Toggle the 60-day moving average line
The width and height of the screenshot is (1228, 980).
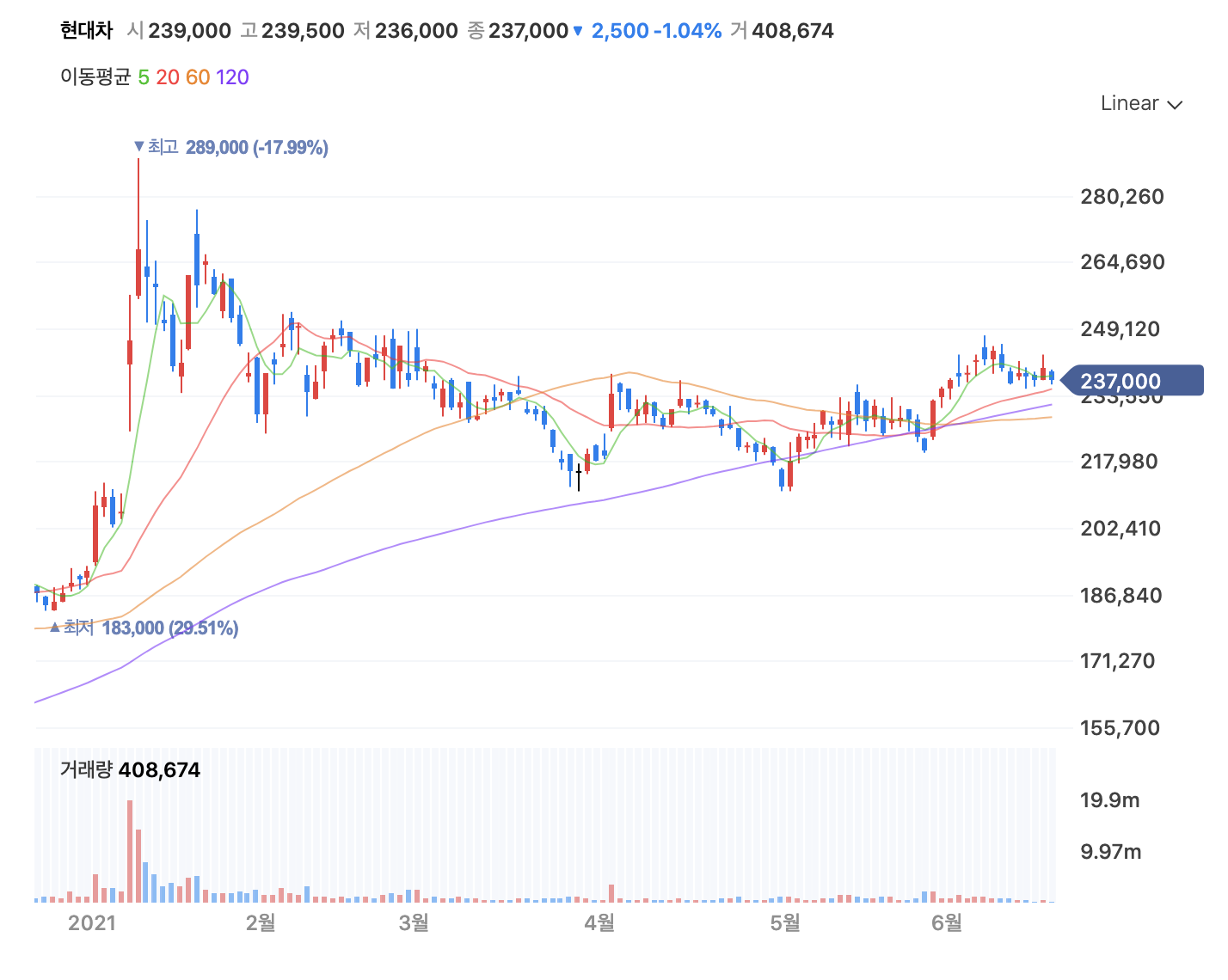[198, 77]
